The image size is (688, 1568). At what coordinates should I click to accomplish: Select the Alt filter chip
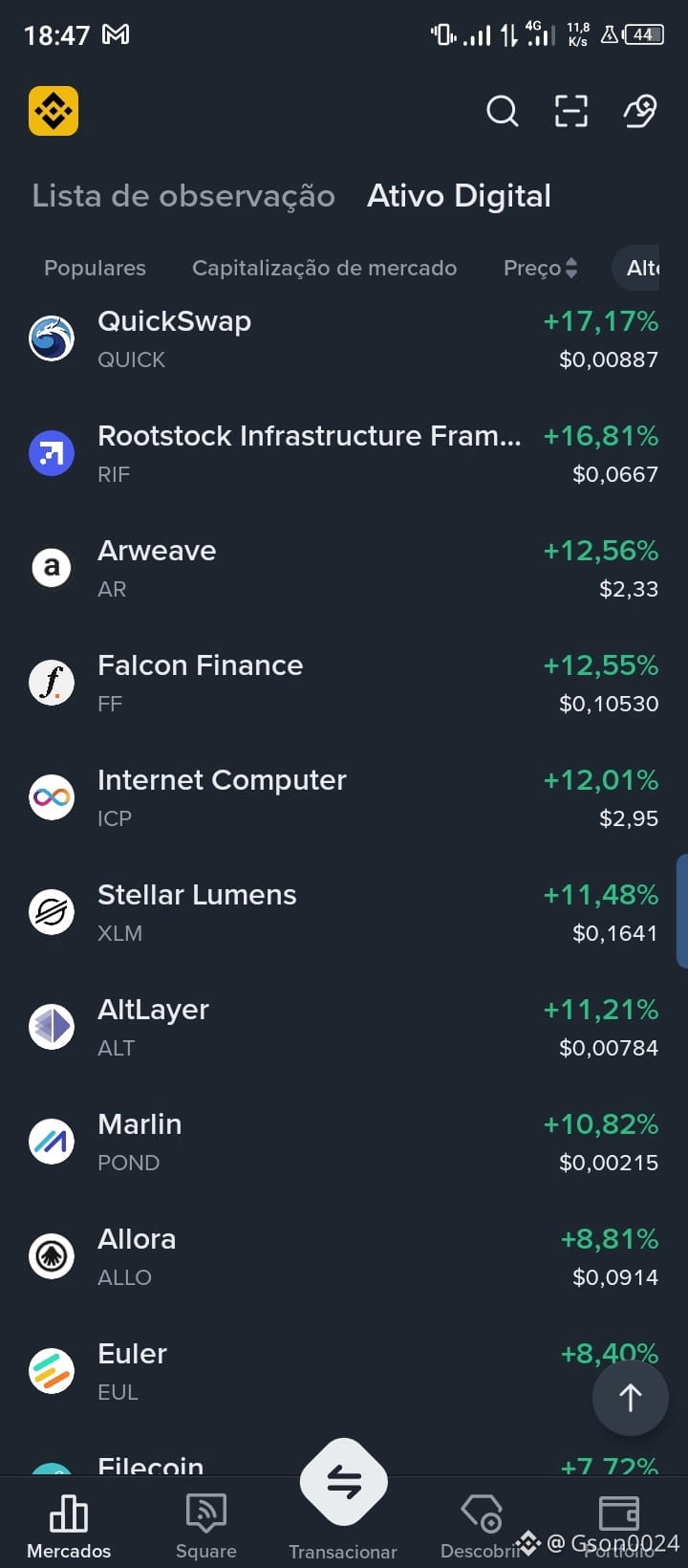650,268
